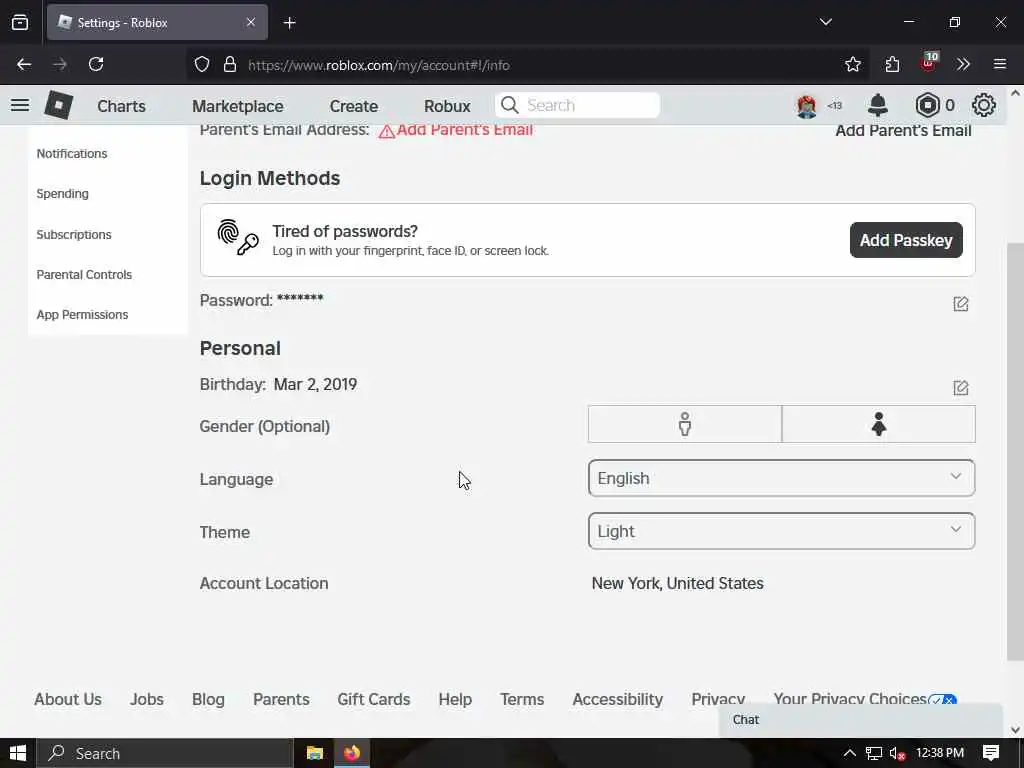Open the Help footer link

(455, 699)
